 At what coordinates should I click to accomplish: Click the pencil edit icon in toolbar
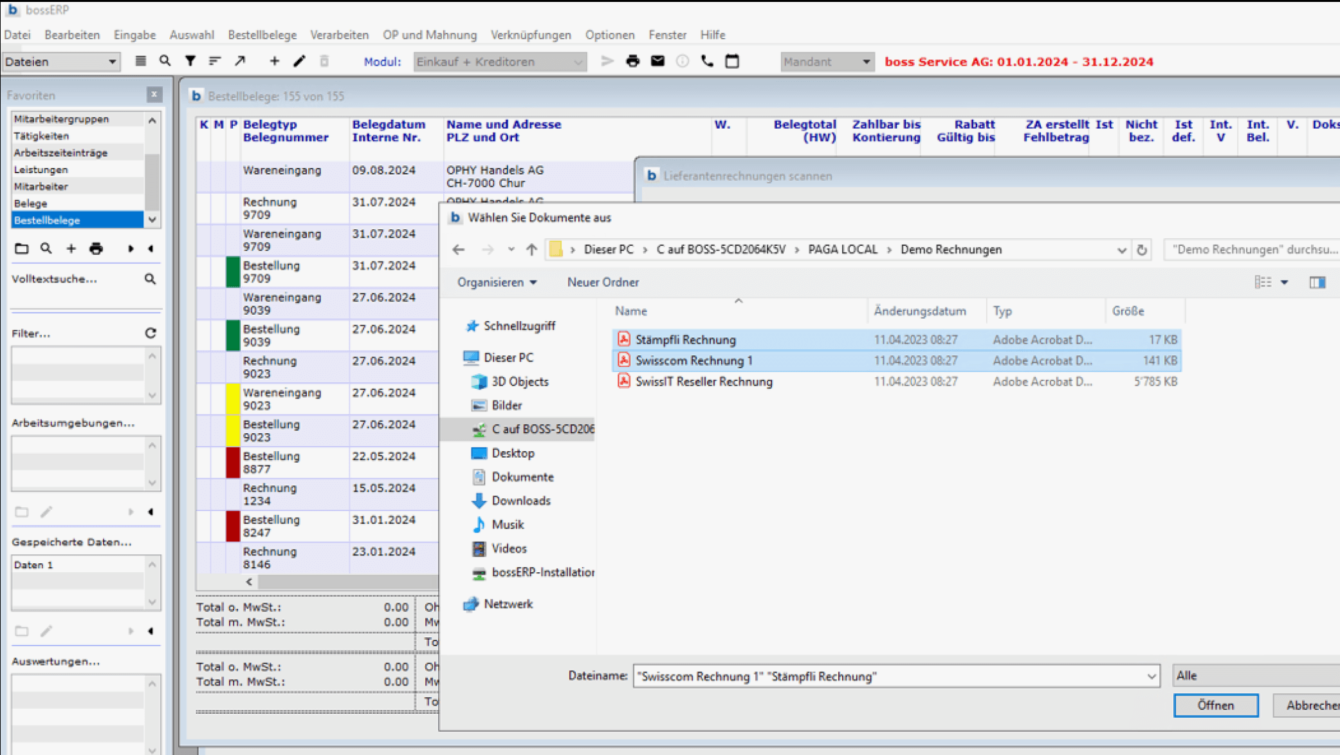pos(299,62)
